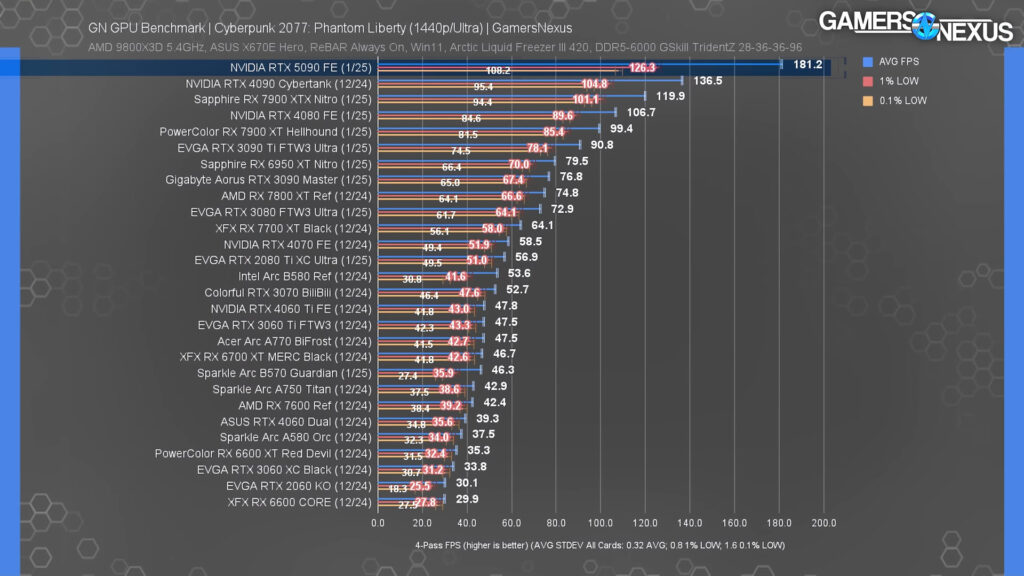
Task: Select the 'XFX RX 7700 XT Black (12/24)' label
Action: tap(293, 229)
